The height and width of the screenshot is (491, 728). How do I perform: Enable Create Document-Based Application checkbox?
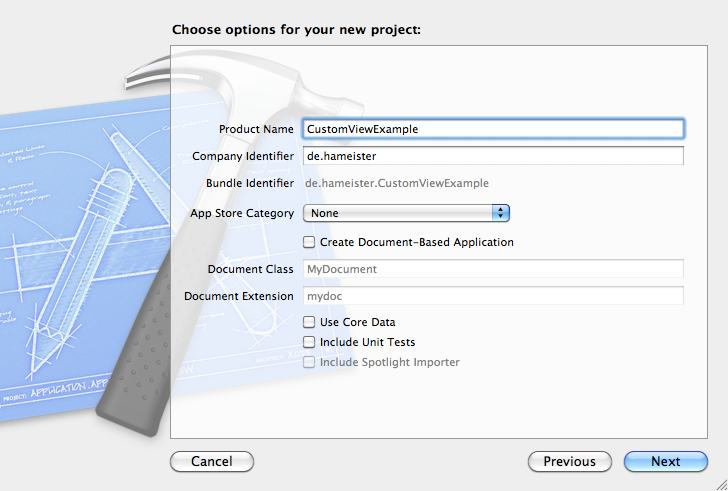point(309,242)
